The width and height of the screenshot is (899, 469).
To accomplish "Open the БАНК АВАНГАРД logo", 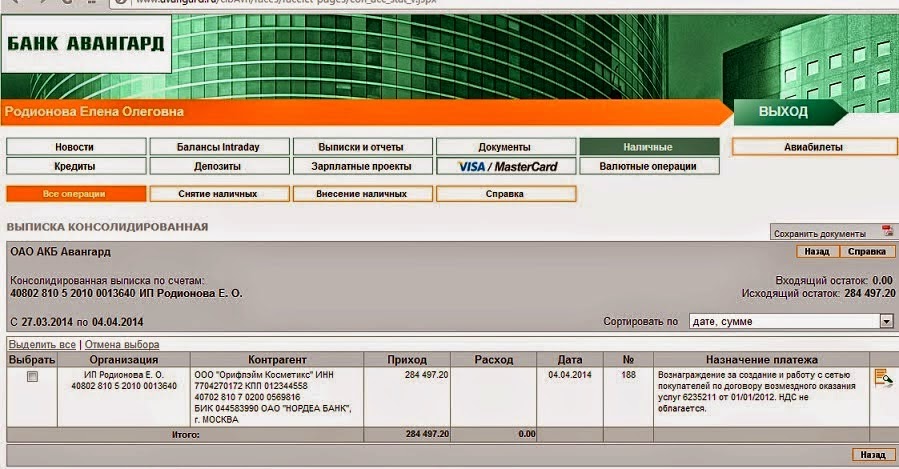I will [86, 44].
